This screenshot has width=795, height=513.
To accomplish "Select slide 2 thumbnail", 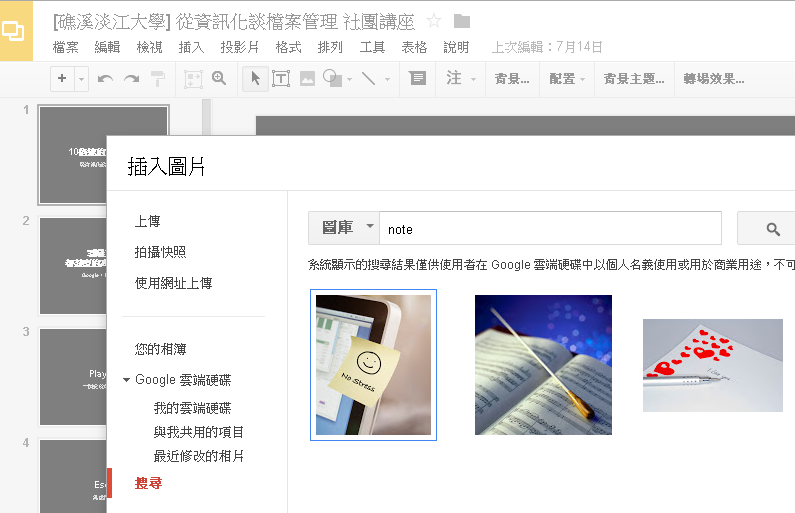I will (x=73, y=266).
